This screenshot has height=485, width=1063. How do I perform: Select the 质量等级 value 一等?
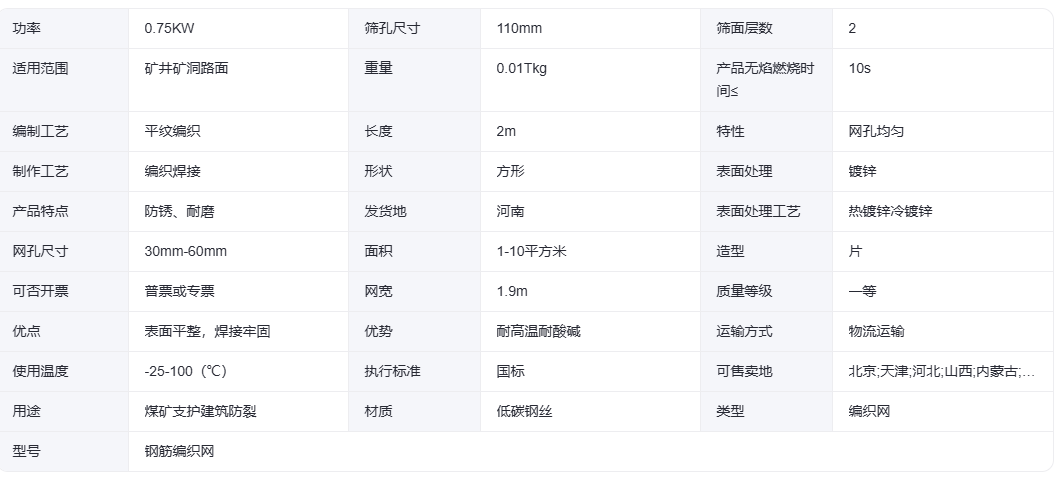pos(862,292)
